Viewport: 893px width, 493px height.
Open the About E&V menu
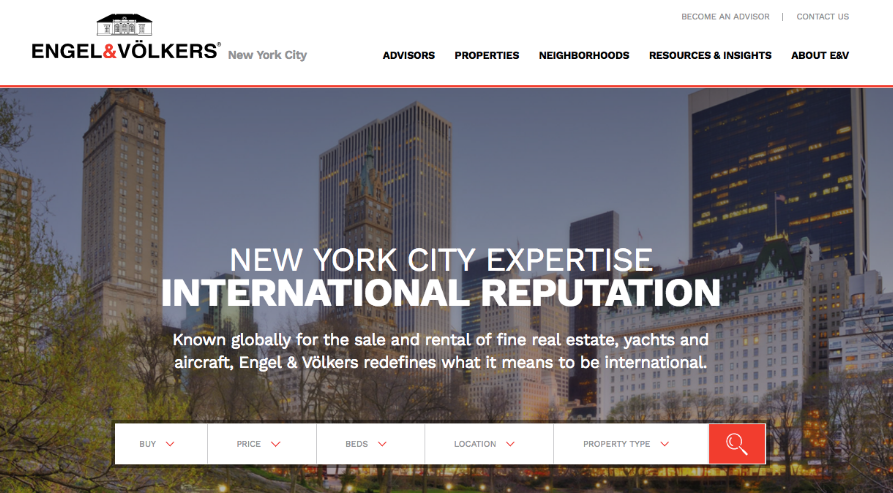820,55
